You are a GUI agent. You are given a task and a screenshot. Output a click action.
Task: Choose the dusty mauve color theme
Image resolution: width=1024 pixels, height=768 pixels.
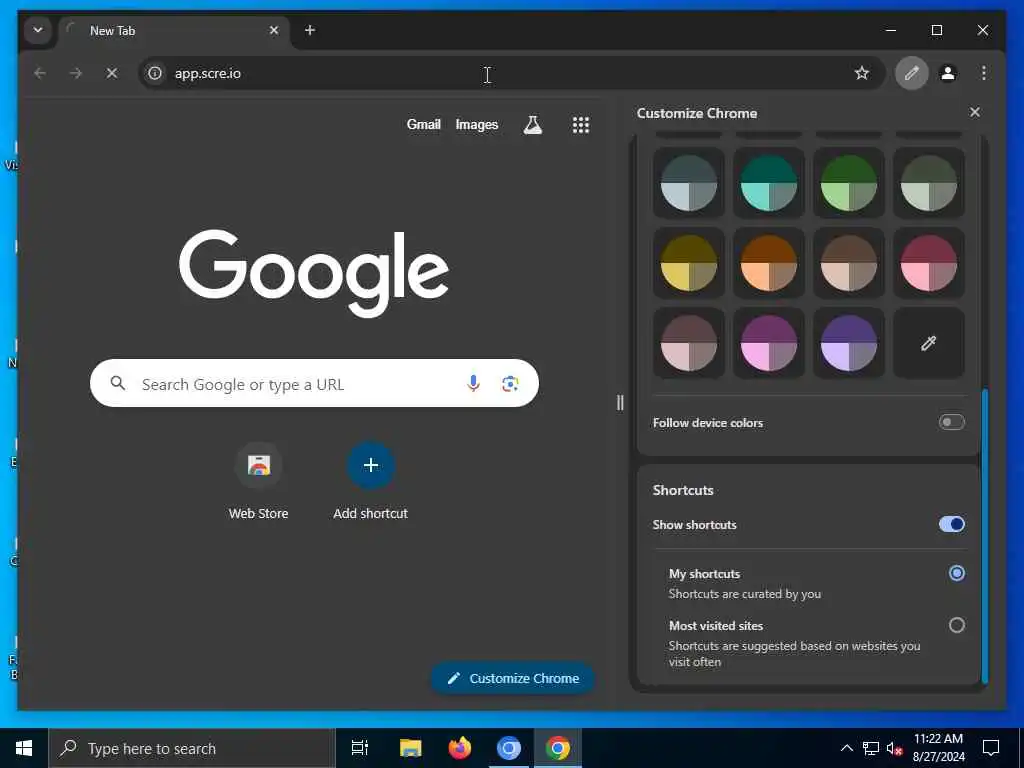689,343
